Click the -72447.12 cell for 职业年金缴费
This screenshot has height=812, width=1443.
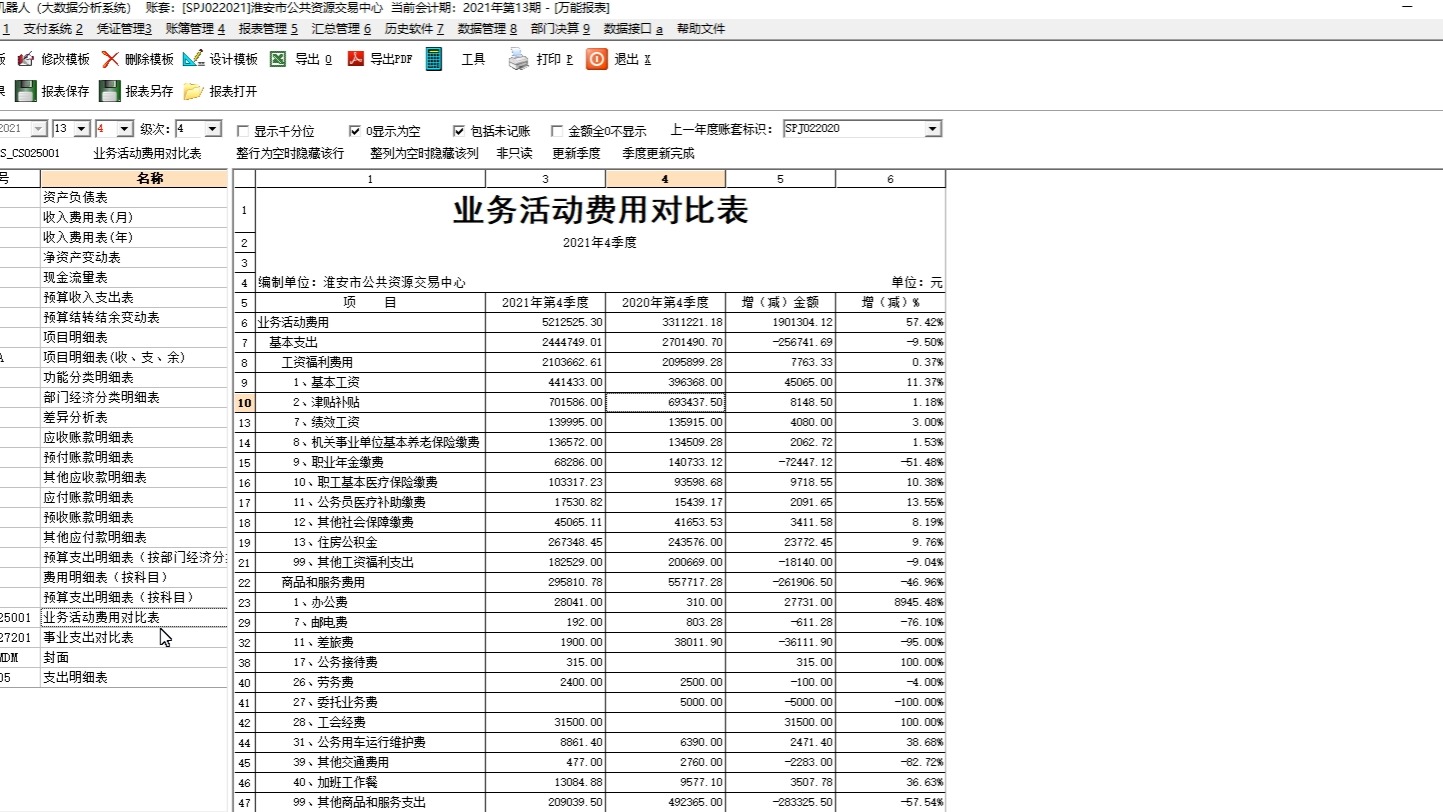(x=780, y=462)
